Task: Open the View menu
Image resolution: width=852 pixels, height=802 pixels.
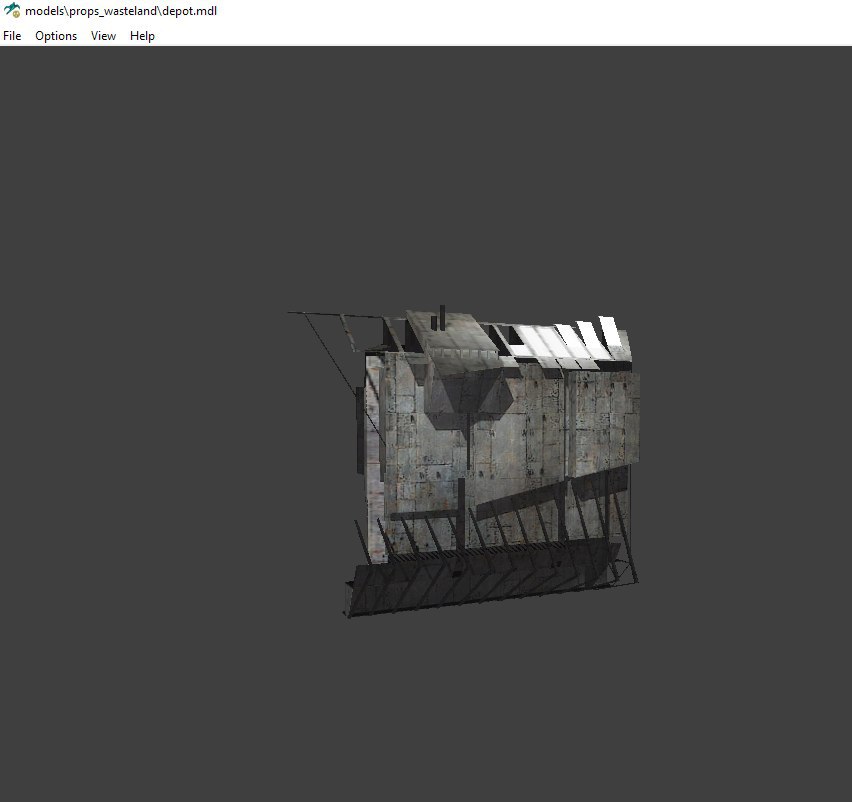Action: tap(103, 36)
